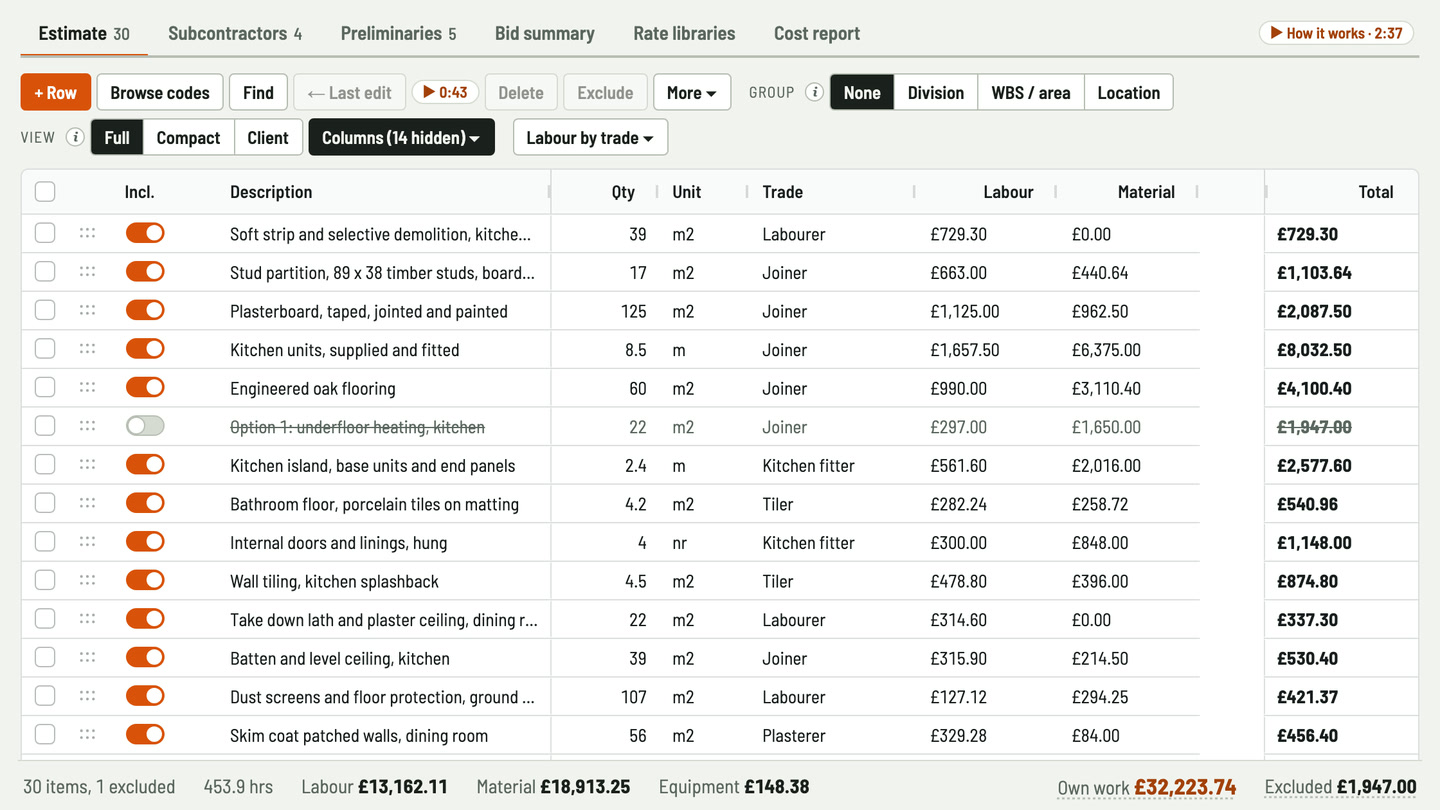This screenshot has width=1440, height=810.
Task: Switch to the Subcontractors tab
Action: 235,33
